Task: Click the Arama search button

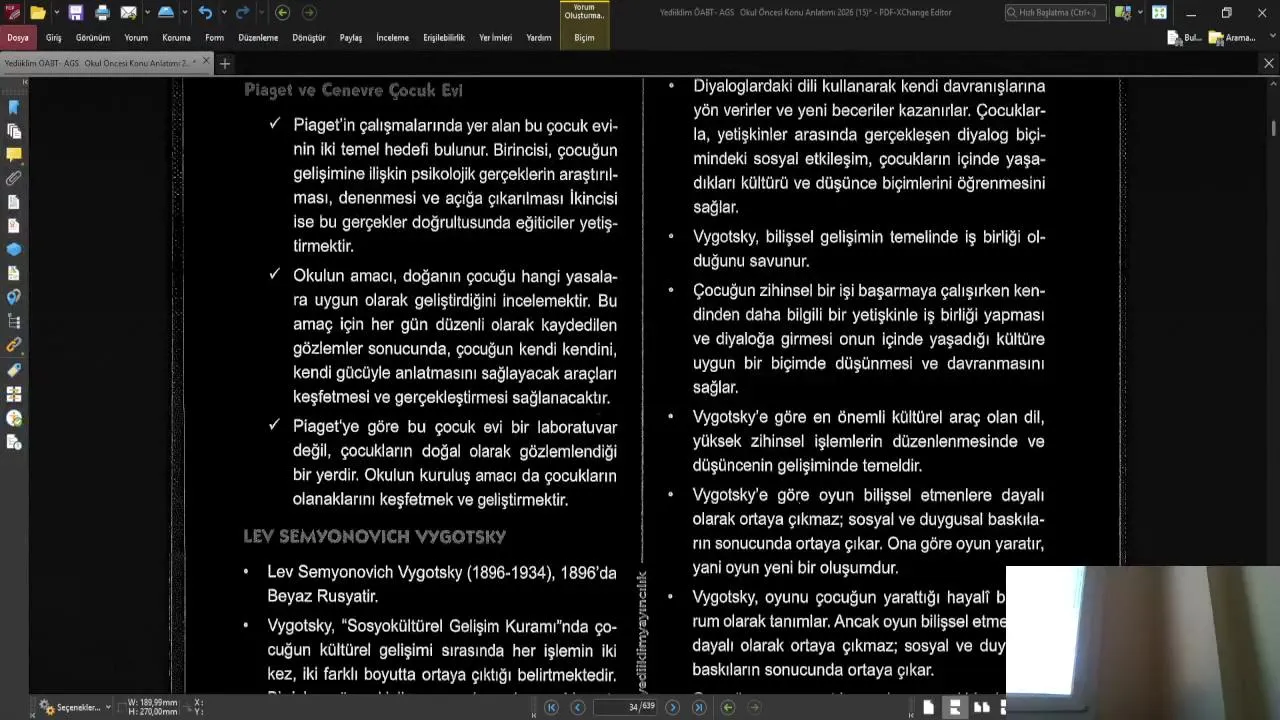Action: [1232, 38]
